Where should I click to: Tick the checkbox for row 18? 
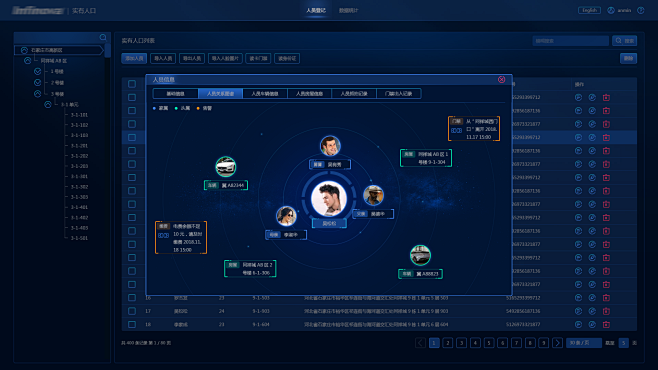[x=132, y=325]
